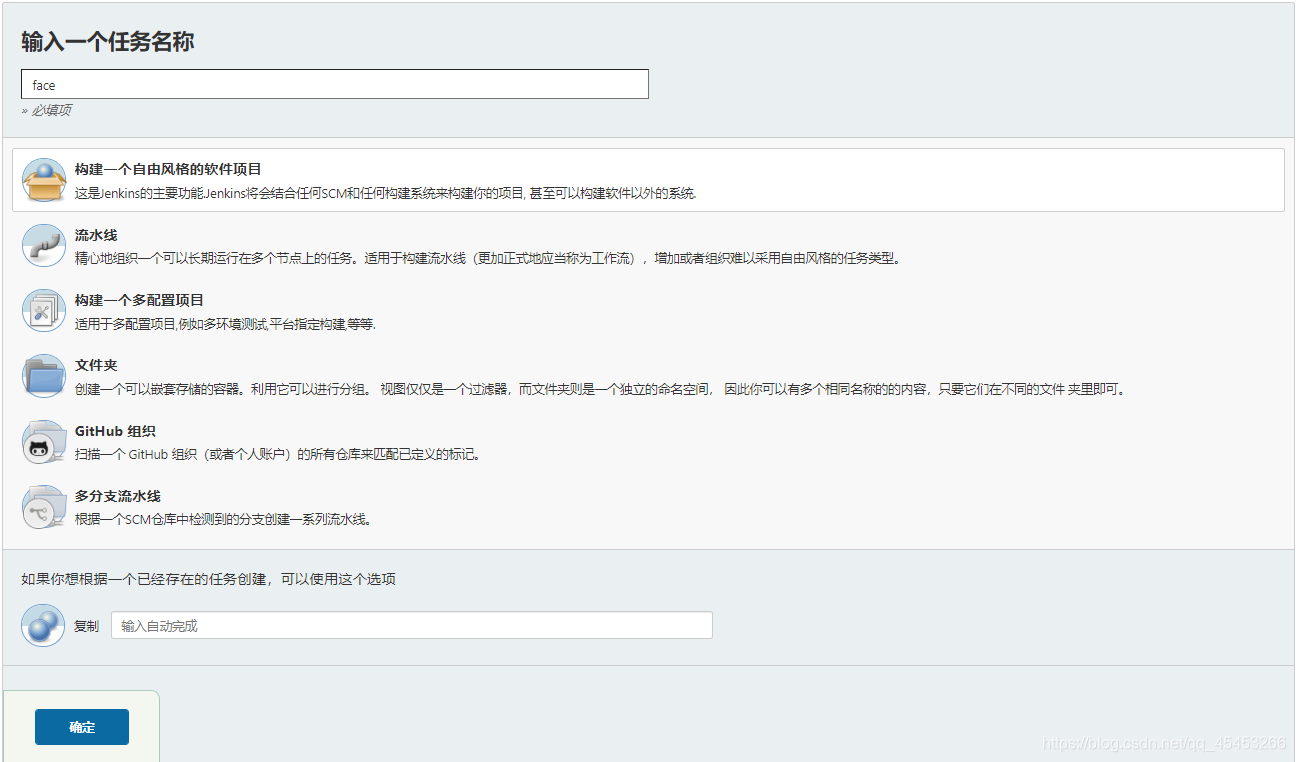
Task: Click the copy blue spheres icon
Action: tap(43, 625)
